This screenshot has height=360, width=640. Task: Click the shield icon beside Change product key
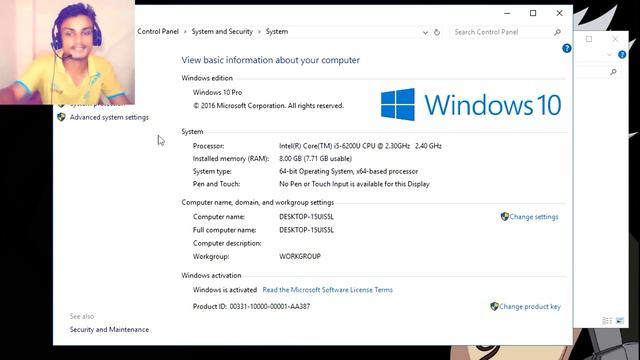tap(494, 306)
